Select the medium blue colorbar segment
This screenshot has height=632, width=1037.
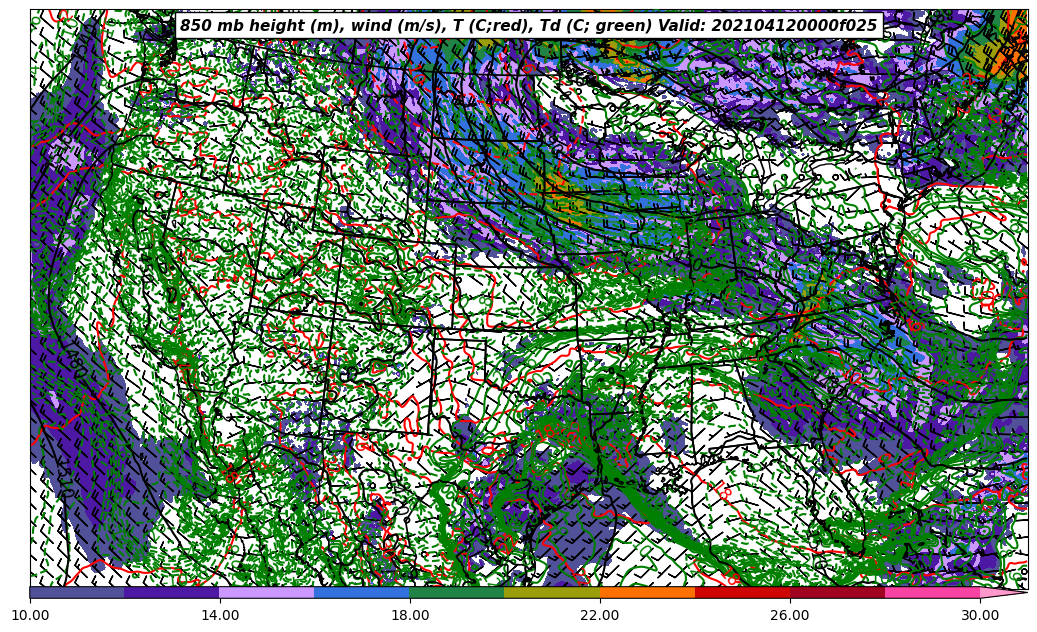tap(362, 592)
